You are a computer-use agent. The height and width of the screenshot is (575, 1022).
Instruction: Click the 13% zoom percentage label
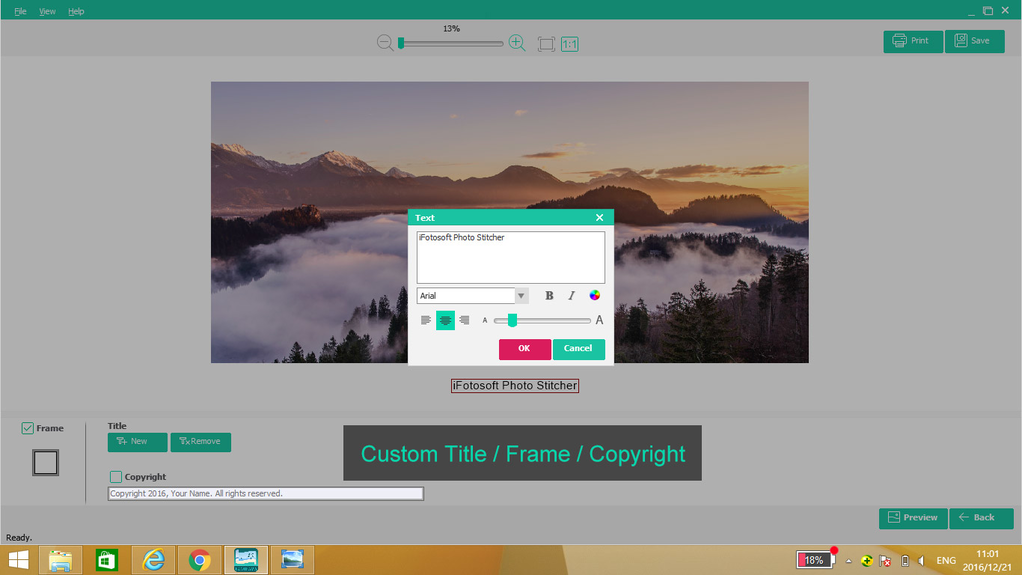[451, 29]
